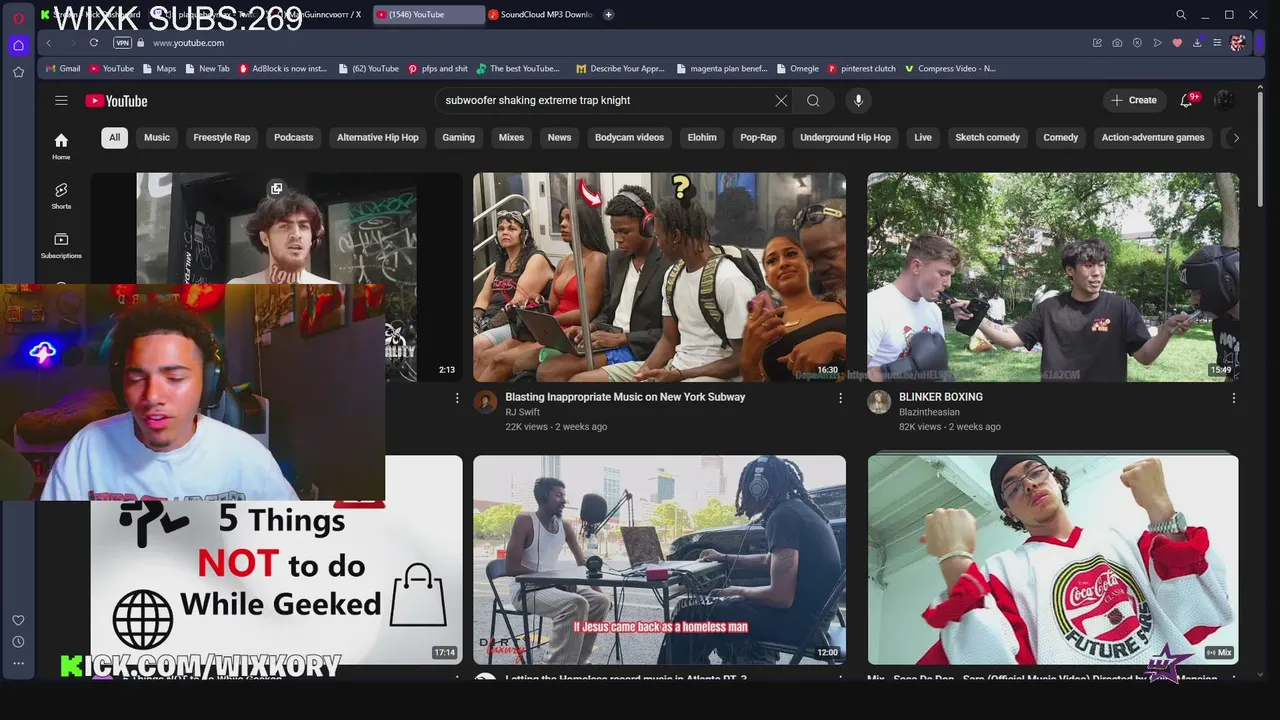Select the Underground Hip Hop filter chip

click(845, 138)
